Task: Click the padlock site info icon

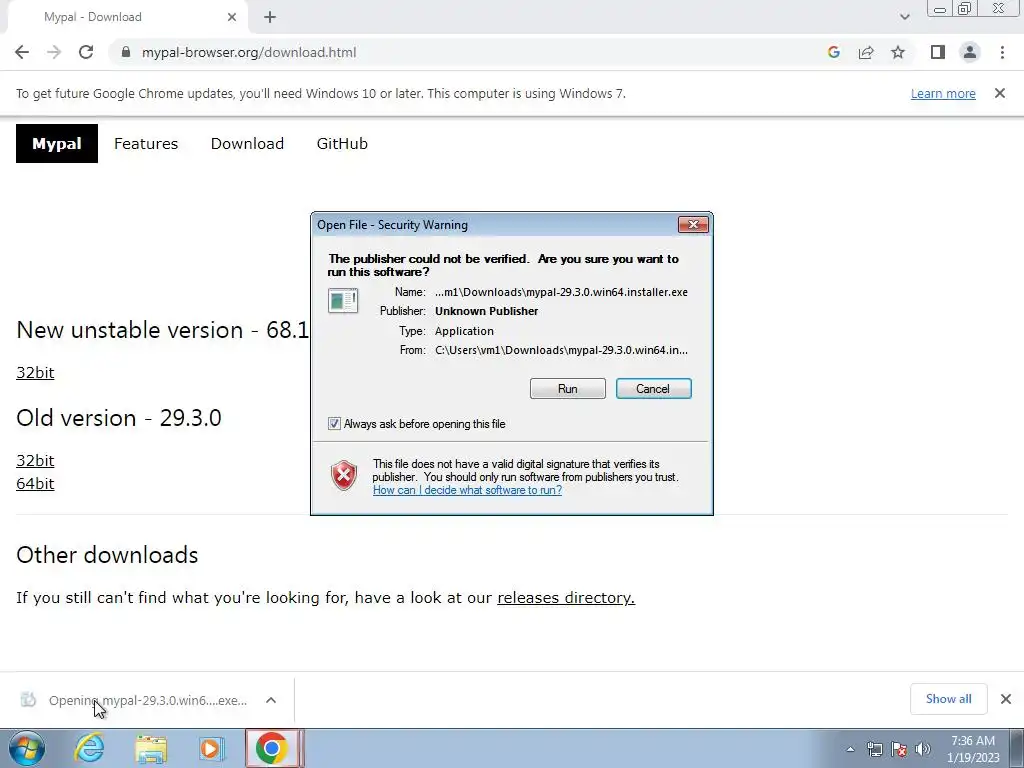Action: pyautogui.click(x=126, y=52)
